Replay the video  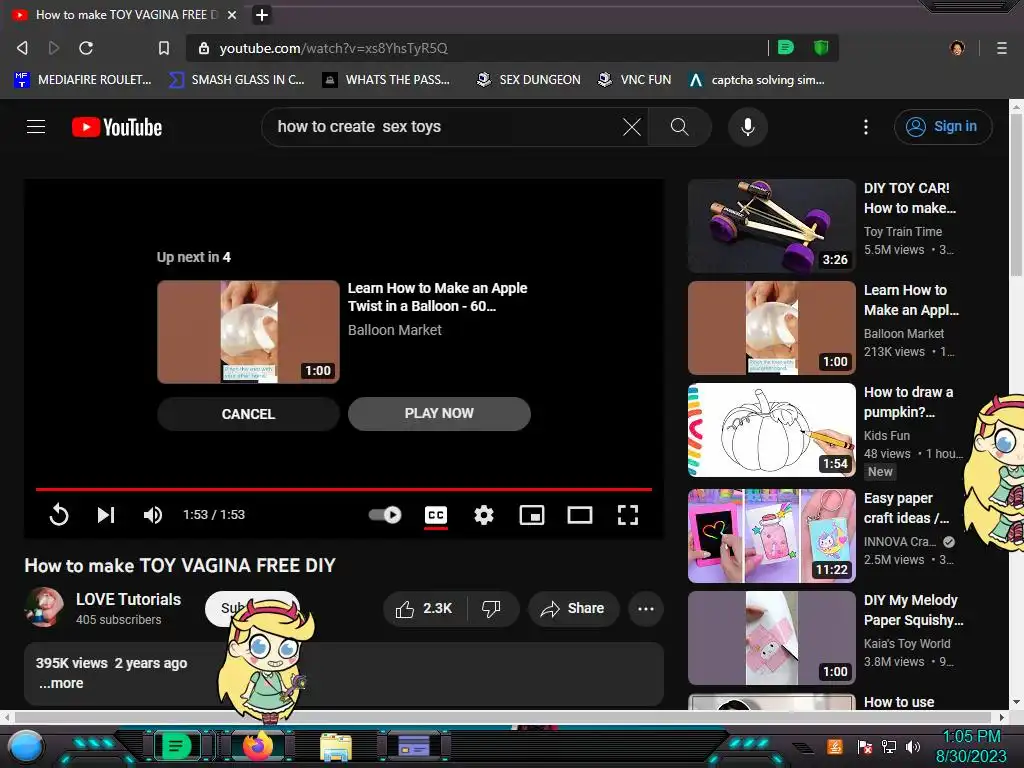click(59, 515)
